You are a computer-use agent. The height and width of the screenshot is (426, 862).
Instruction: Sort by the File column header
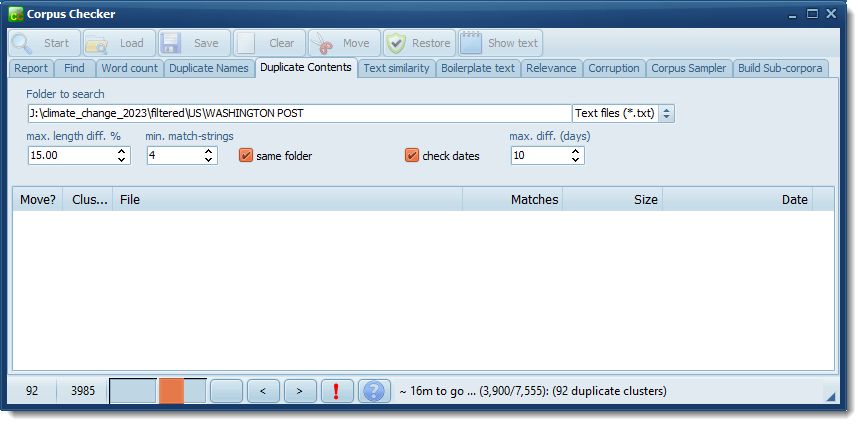[288, 200]
